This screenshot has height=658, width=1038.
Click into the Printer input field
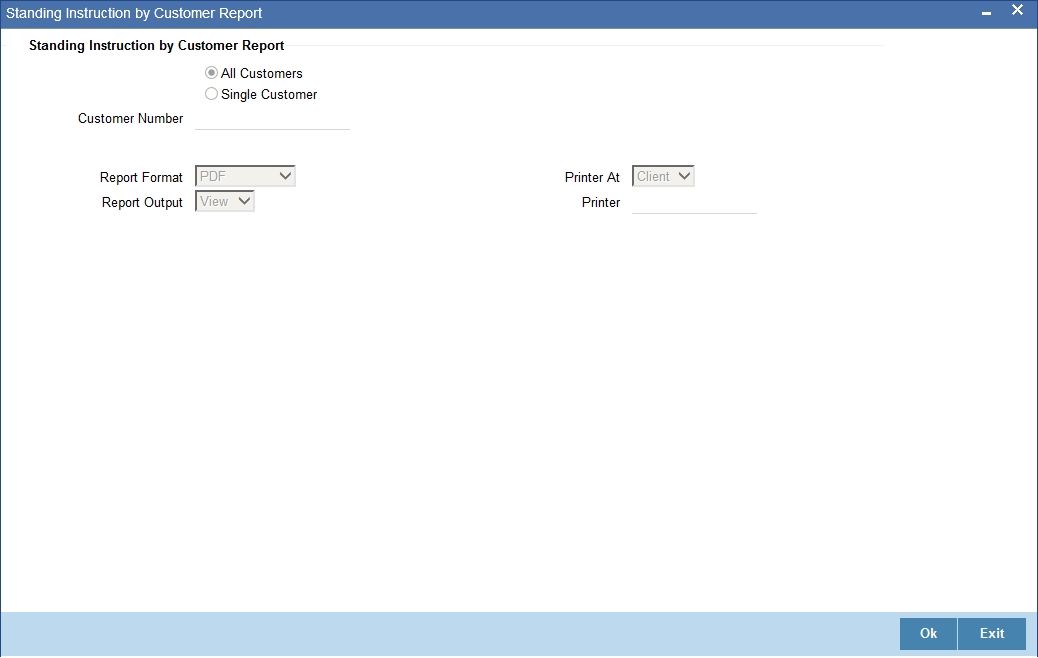coord(694,203)
